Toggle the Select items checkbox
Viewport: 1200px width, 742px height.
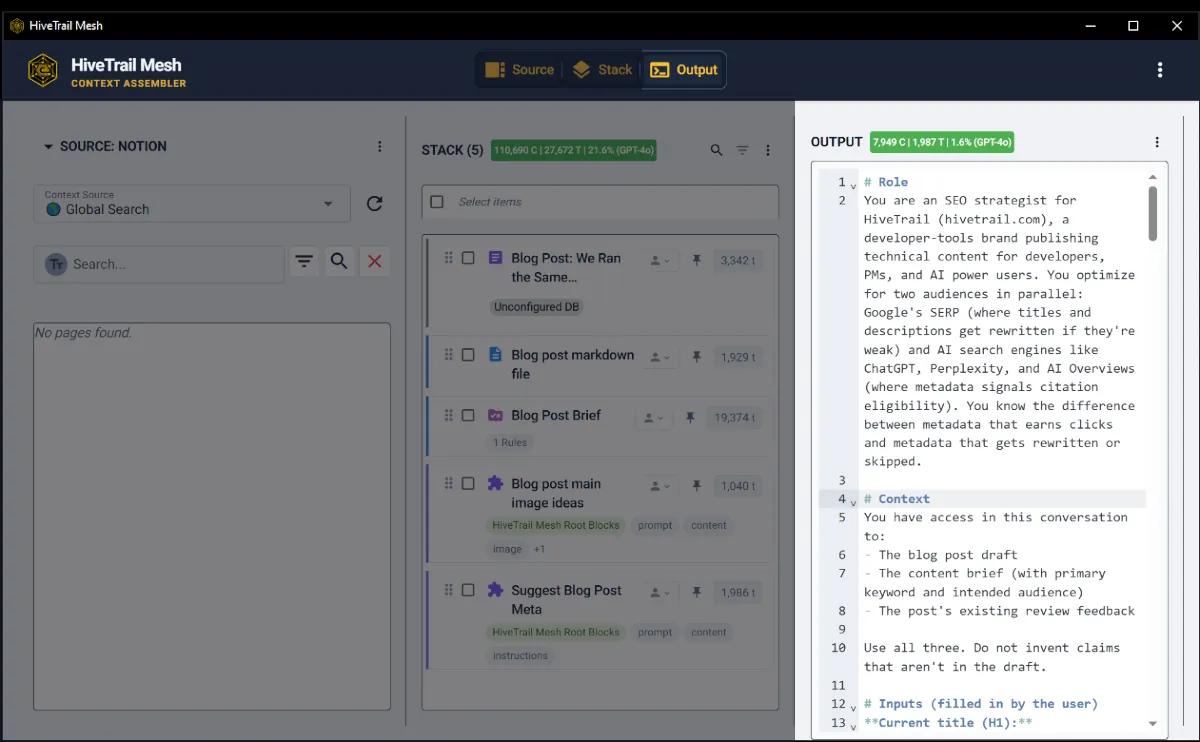click(x=437, y=202)
